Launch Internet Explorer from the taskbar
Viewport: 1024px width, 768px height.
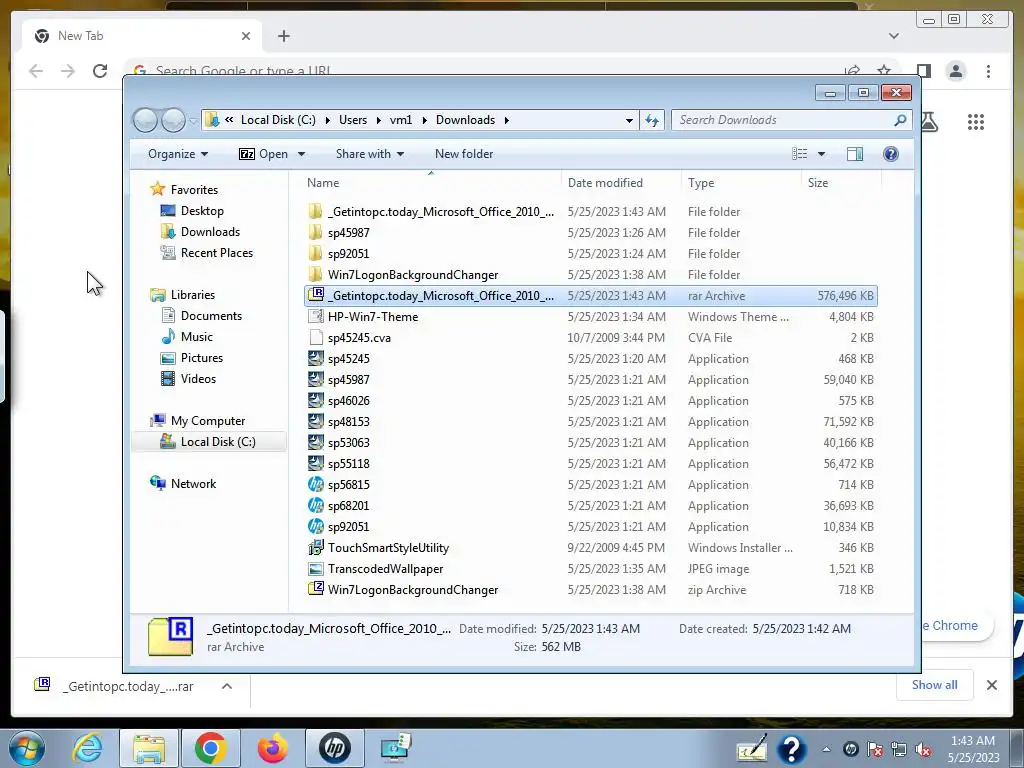tap(88, 748)
